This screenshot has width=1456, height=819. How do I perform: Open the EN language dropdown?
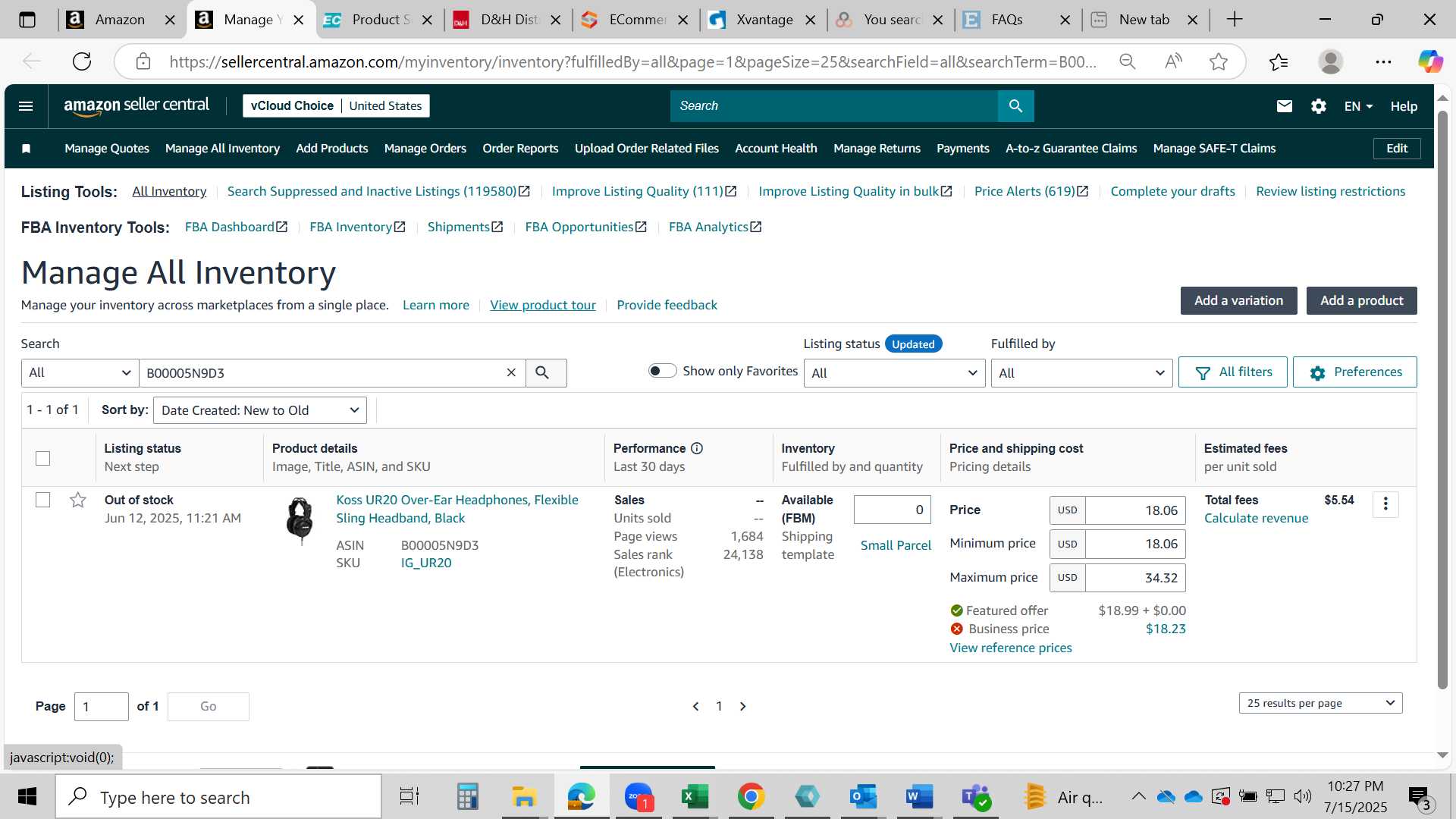1358,106
